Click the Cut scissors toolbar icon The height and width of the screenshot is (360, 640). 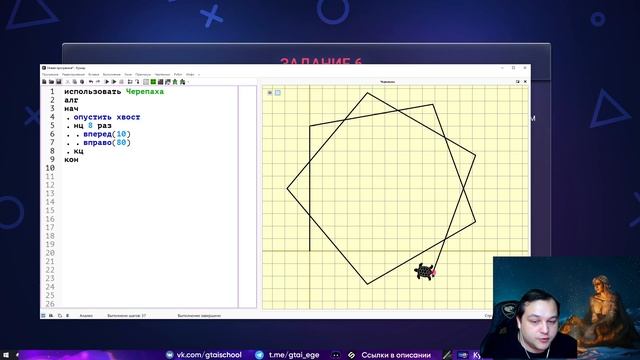(68, 82)
